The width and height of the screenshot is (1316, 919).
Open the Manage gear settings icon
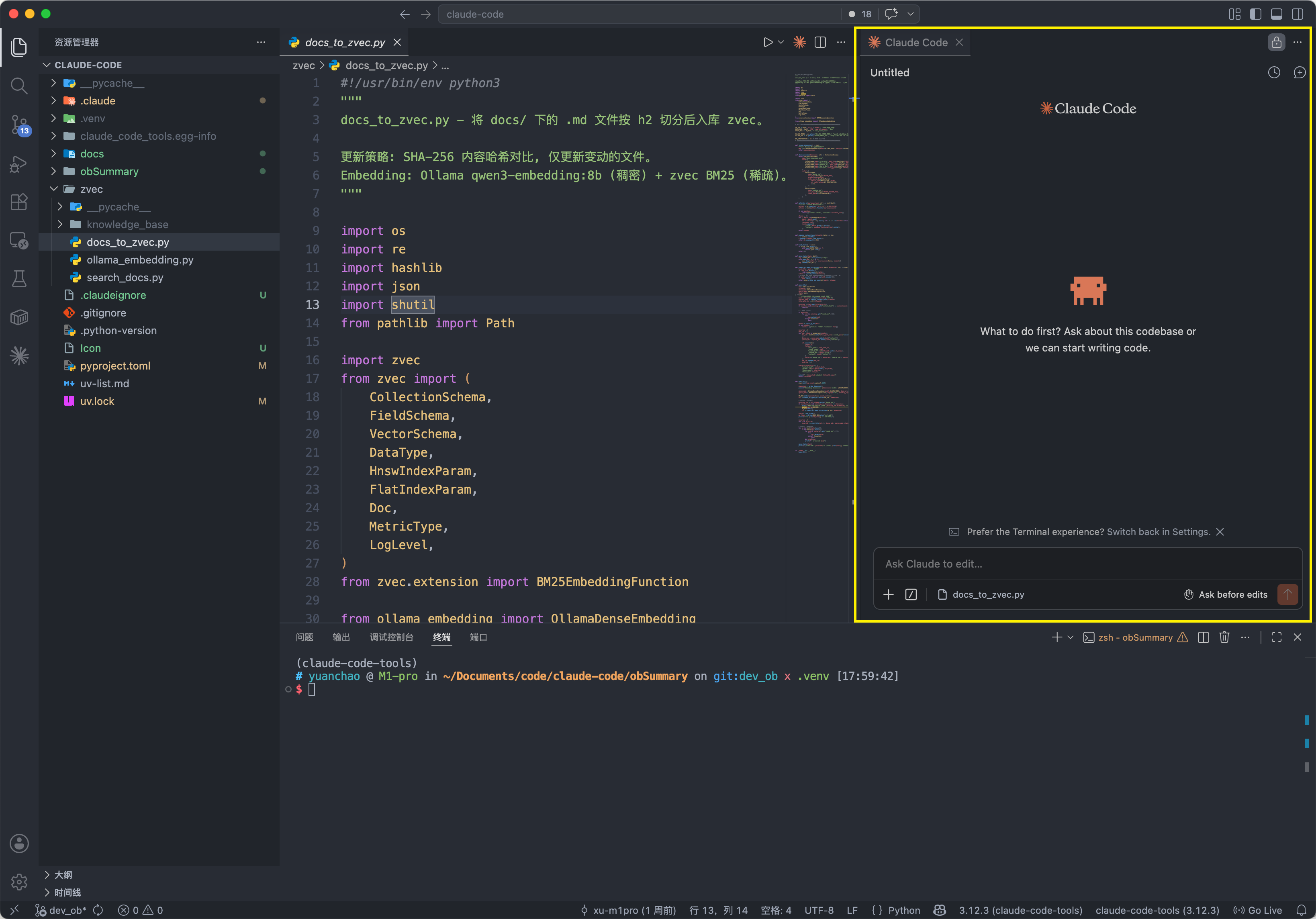(19, 882)
